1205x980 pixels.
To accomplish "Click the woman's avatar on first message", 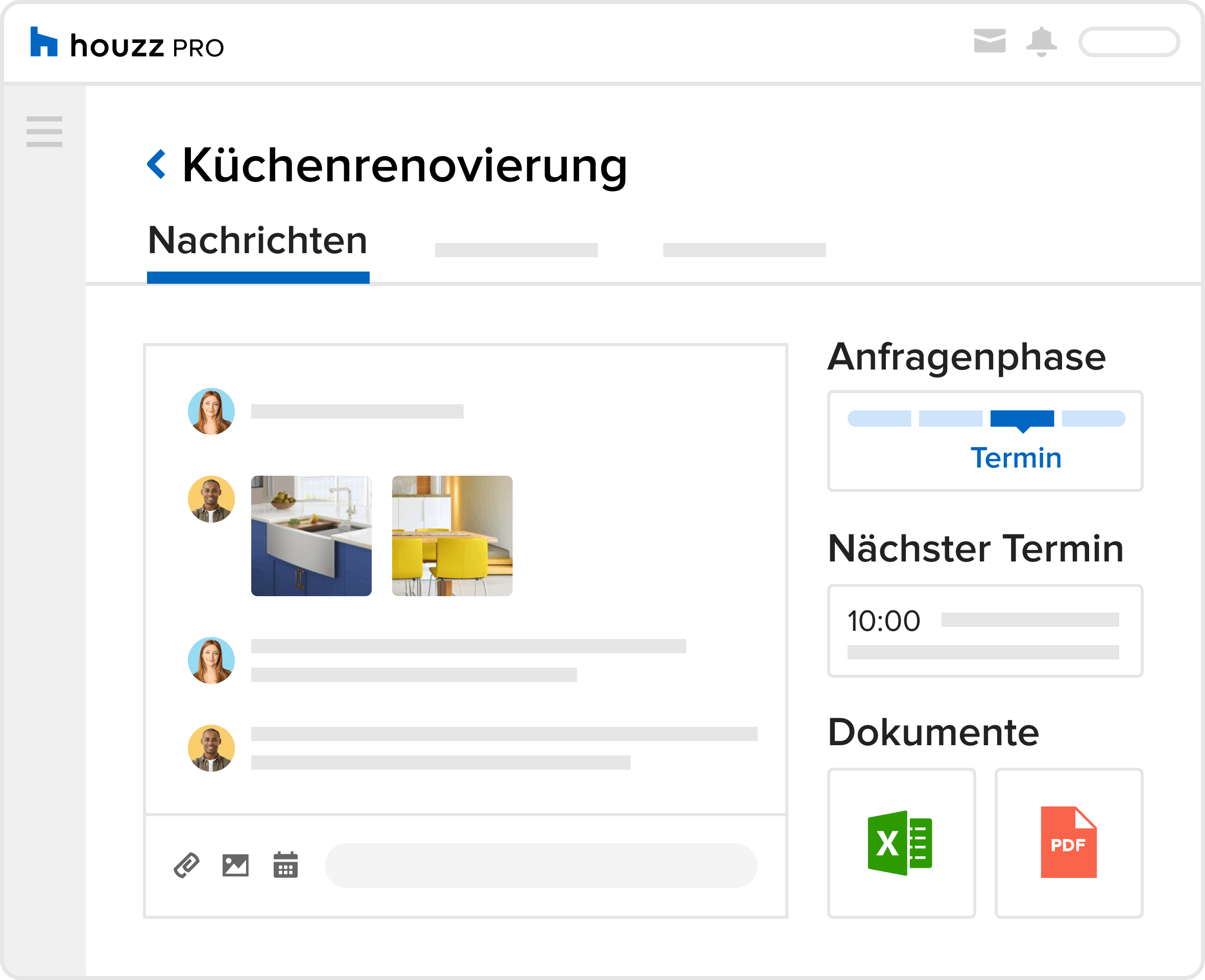I will 211,411.
